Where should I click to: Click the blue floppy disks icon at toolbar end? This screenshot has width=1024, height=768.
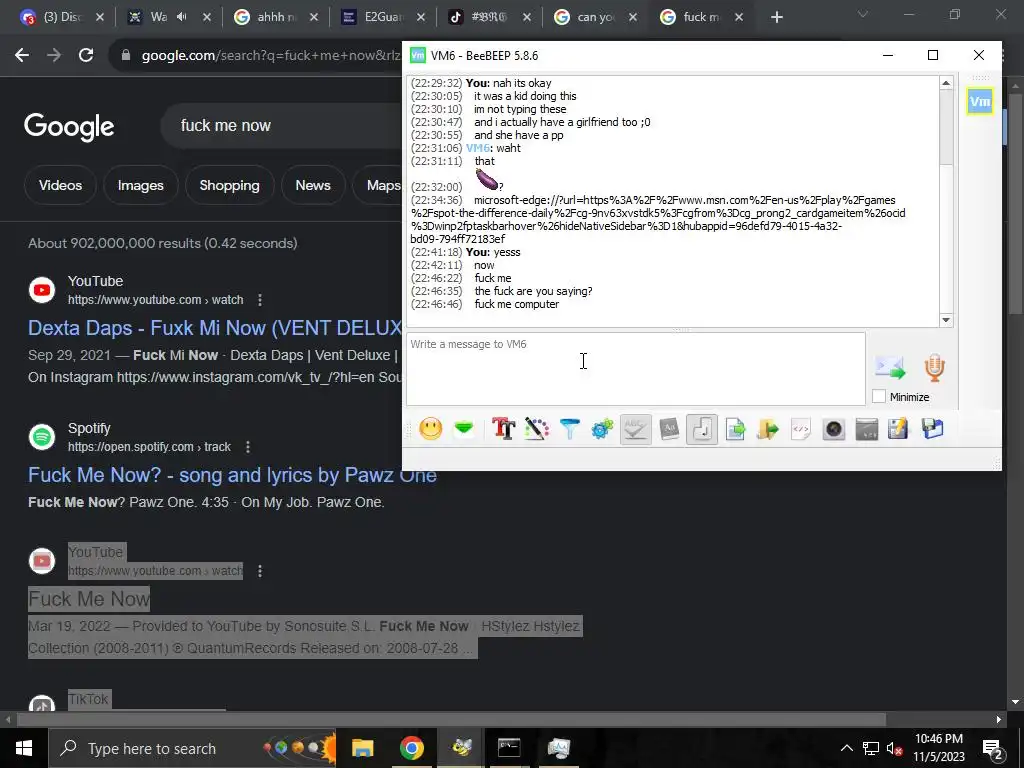click(x=933, y=429)
